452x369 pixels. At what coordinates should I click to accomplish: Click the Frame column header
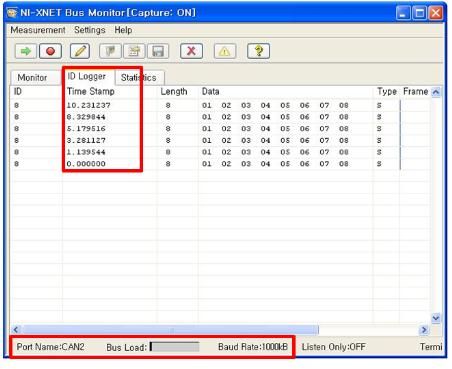415,91
